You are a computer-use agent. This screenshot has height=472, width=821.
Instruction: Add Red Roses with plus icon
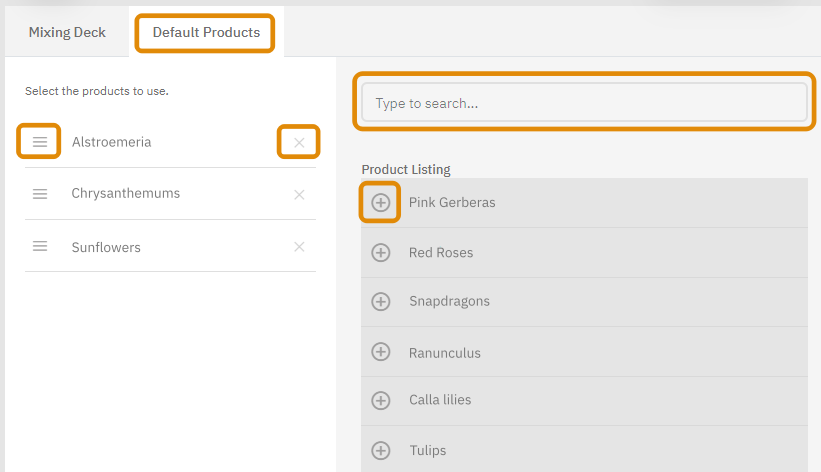(x=381, y=253)
